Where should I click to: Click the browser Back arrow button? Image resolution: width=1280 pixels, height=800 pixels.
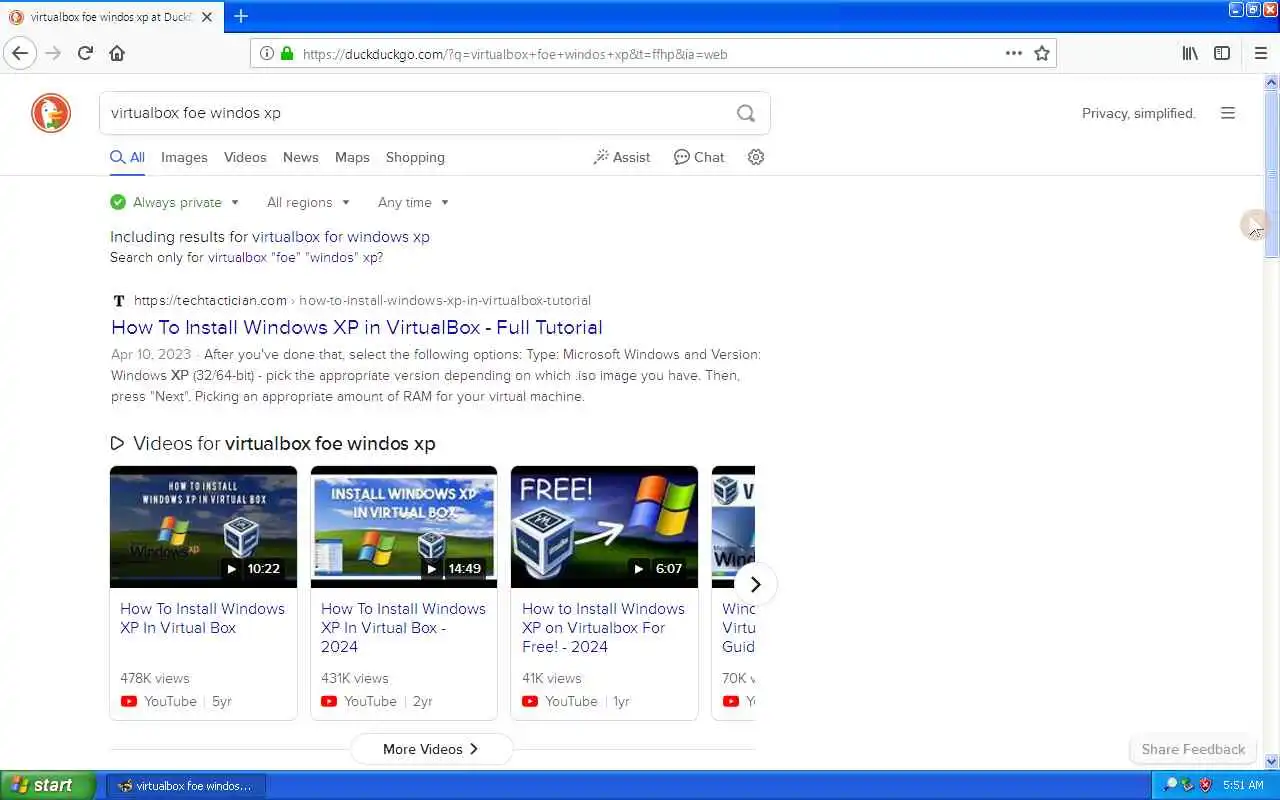pos(20,53)
